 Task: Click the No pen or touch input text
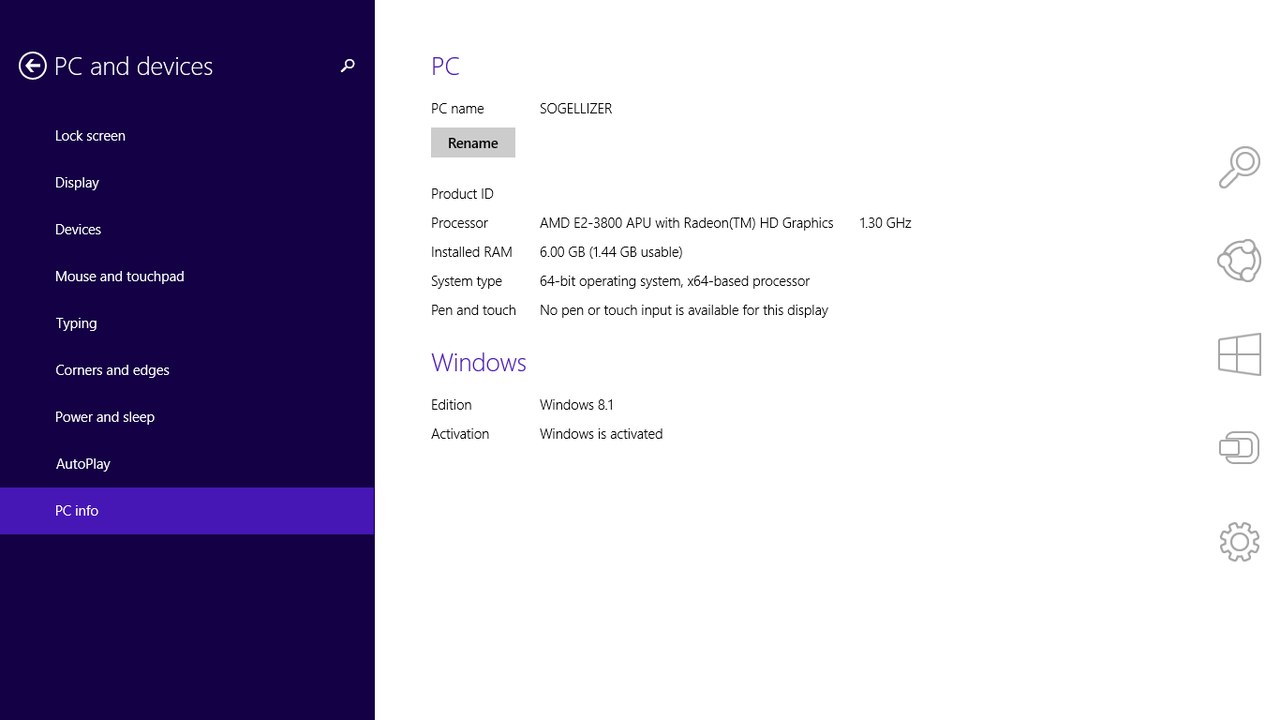point(684,310)
